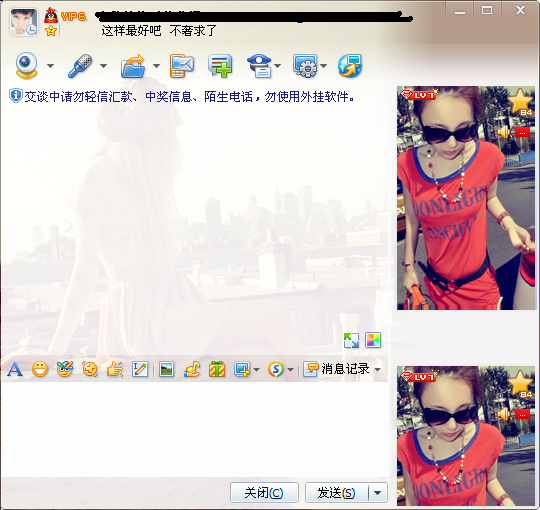Start a video call with webcam icon
This screenshot has width=540, height=510.
click(x=26, y=65)
